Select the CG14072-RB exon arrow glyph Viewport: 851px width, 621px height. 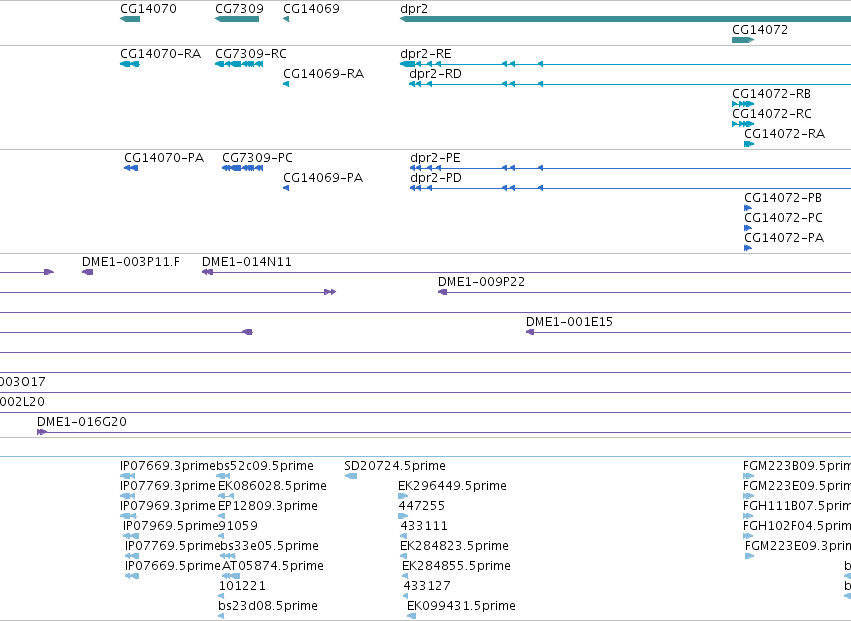(743, 104)
